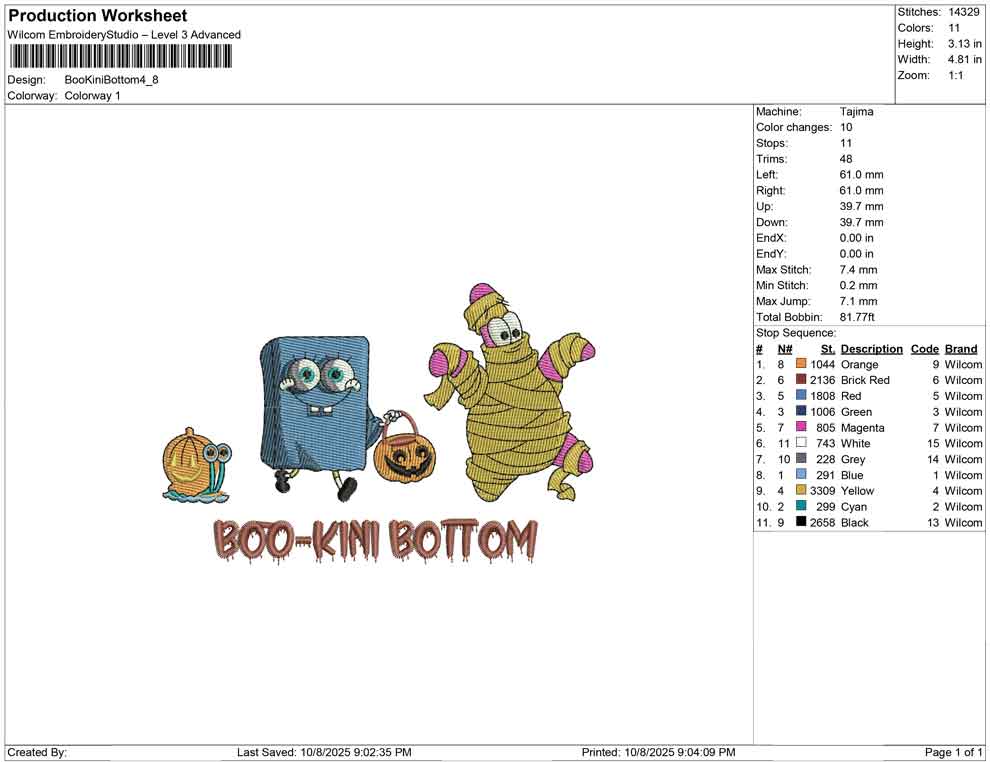Click the snail with pumpkin shell

196,467
